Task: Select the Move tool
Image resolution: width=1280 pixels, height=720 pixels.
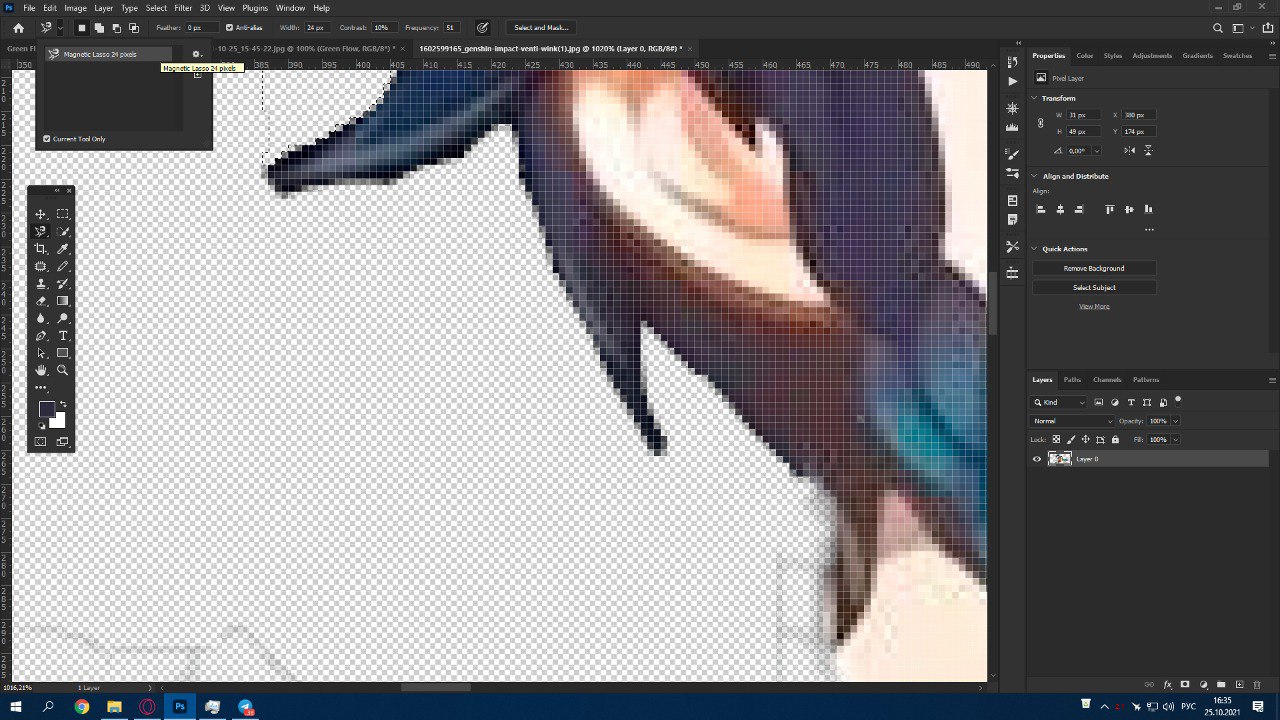Action: pyautogui.click(x=41, y=214)
